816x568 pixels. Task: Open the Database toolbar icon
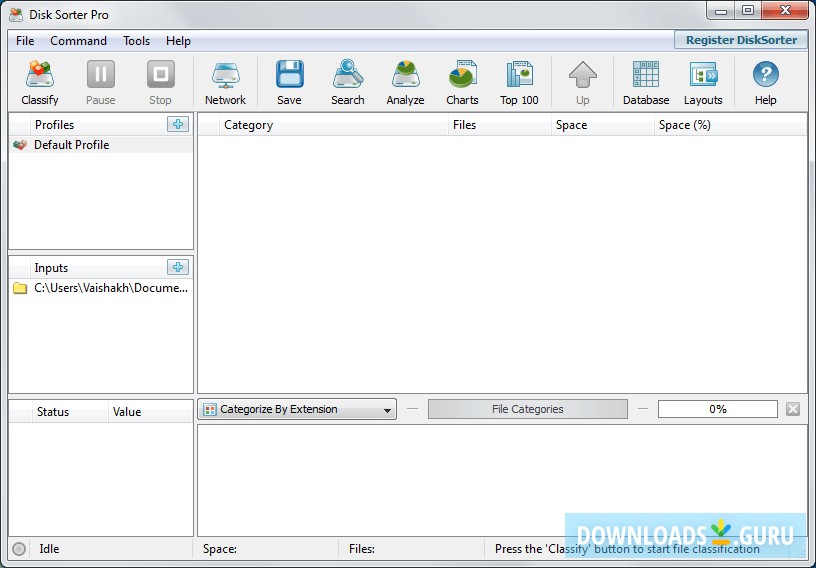(x=646, y=74)
